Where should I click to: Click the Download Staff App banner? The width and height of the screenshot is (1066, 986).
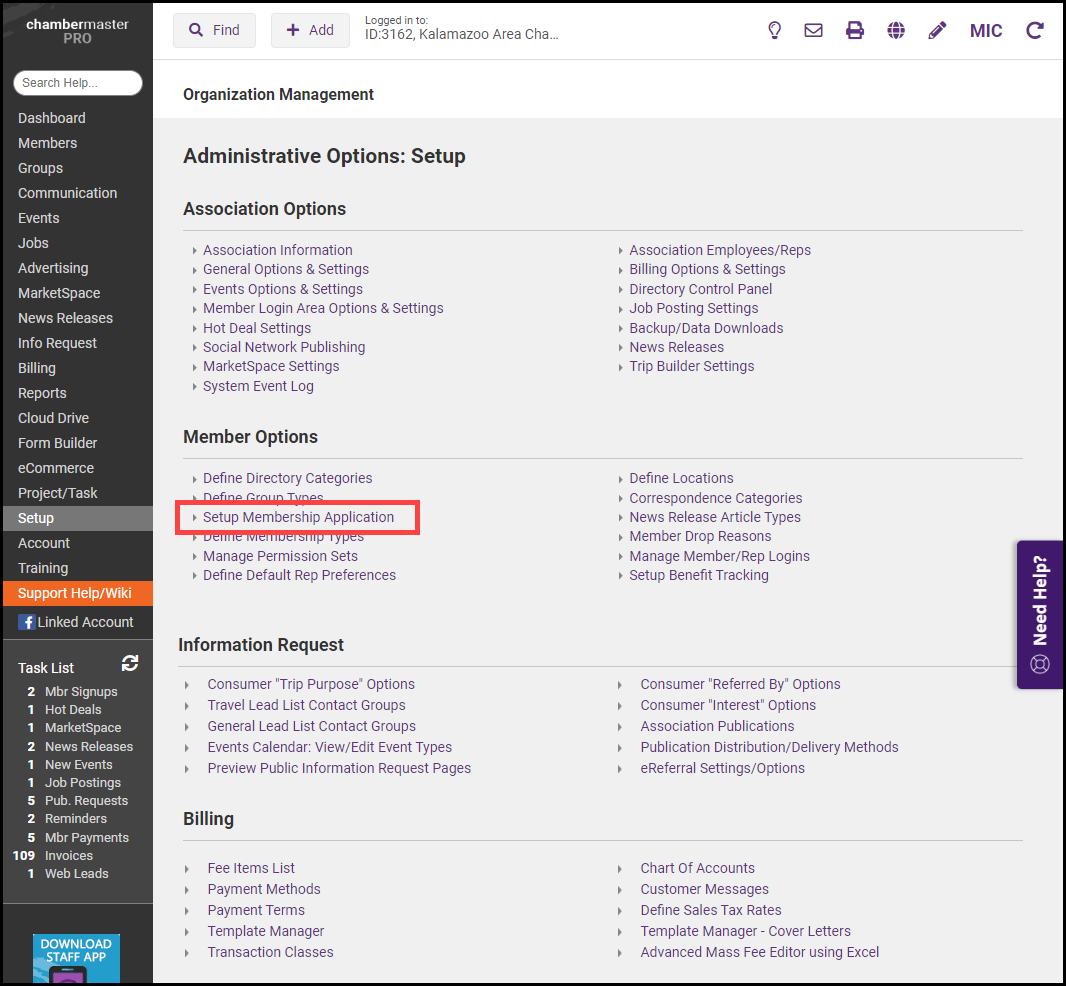point(76,958)
